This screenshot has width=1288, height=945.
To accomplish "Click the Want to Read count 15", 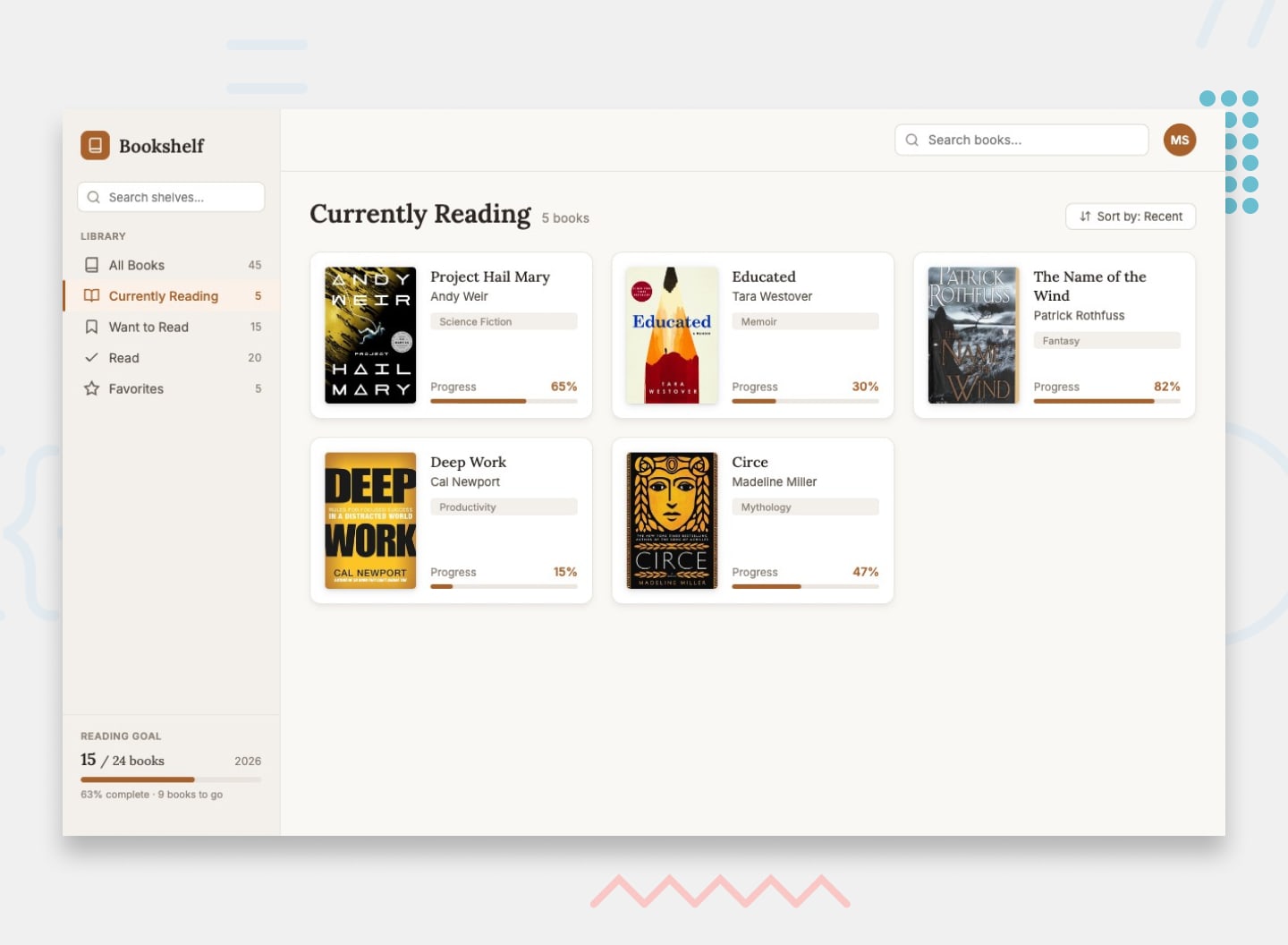I will [x=256, y=327].
